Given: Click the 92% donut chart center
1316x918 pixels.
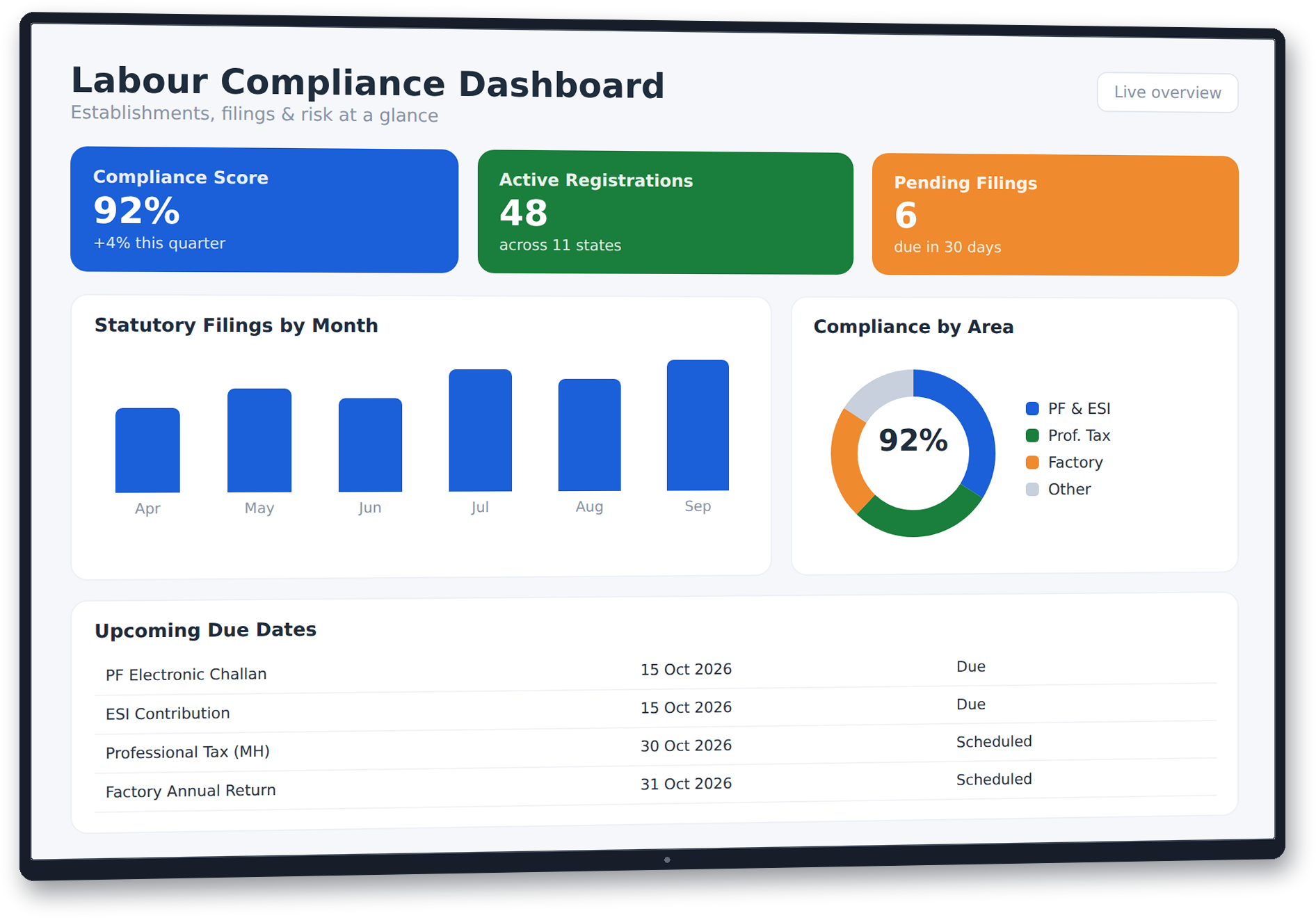Looking at the screenshot, I should pos(913,440).
